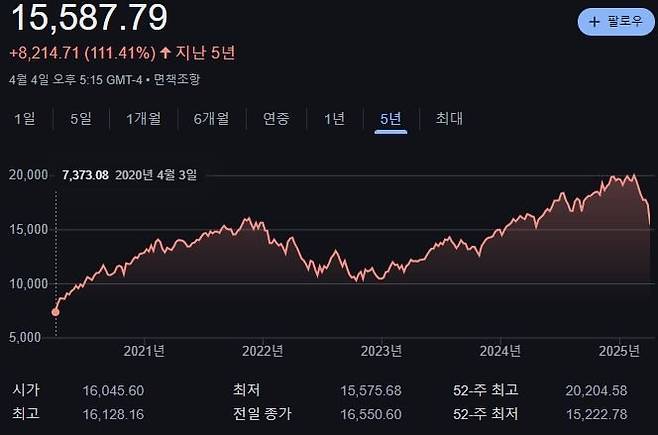Click the 2022년 x-axis label
The image size is (658, 435).
[263, 351]
